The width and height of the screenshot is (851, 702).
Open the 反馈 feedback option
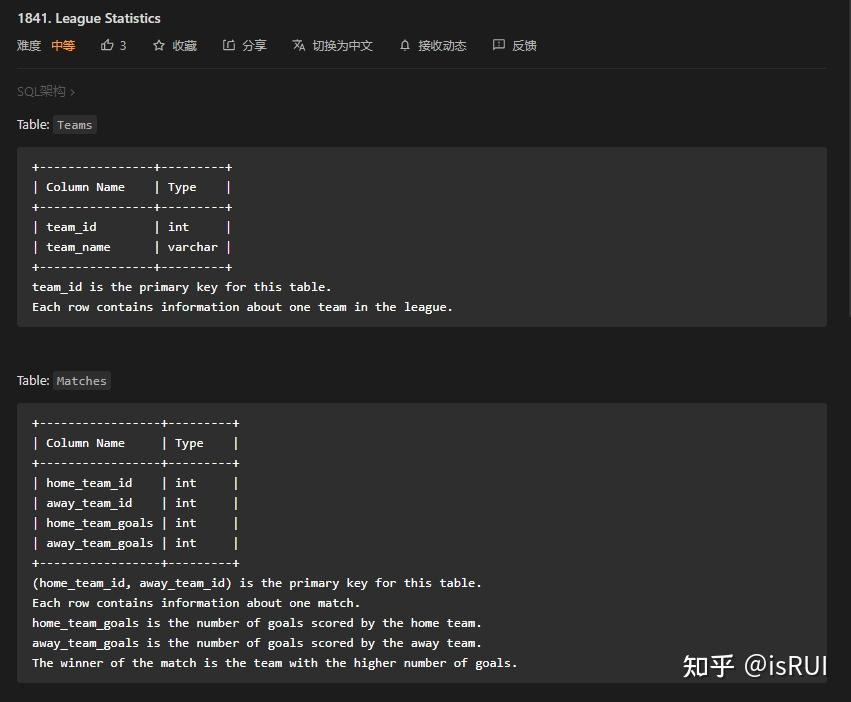point(524,45)
